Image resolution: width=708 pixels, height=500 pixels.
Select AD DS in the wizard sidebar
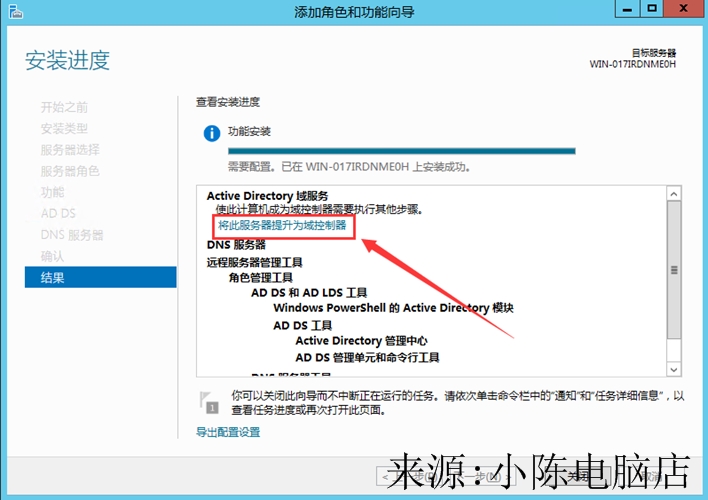tap(58, 213)
